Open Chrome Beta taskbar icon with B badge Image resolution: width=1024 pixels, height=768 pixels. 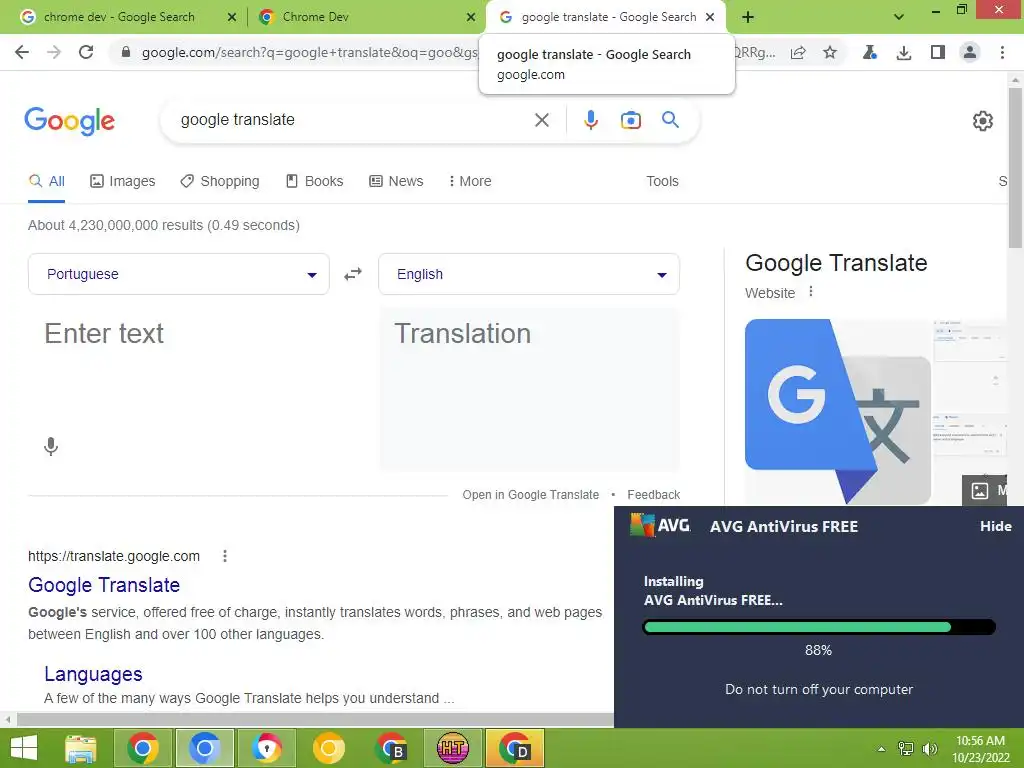tap(391, 748)
